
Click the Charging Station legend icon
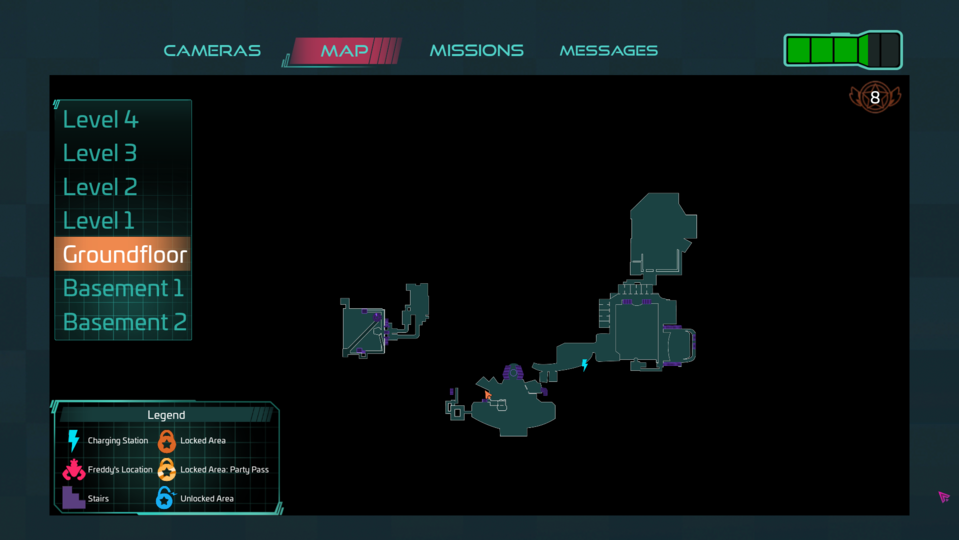point(73,440)
